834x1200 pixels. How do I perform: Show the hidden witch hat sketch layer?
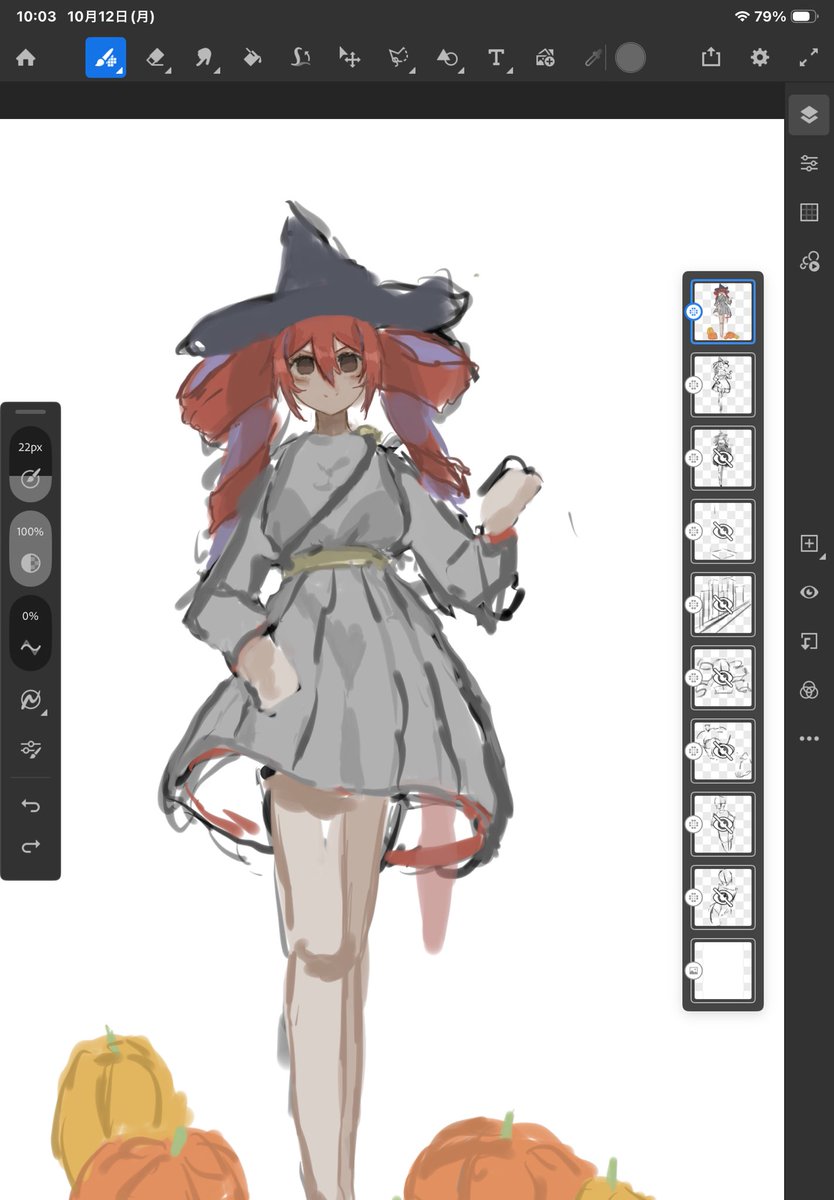[723, 458]
